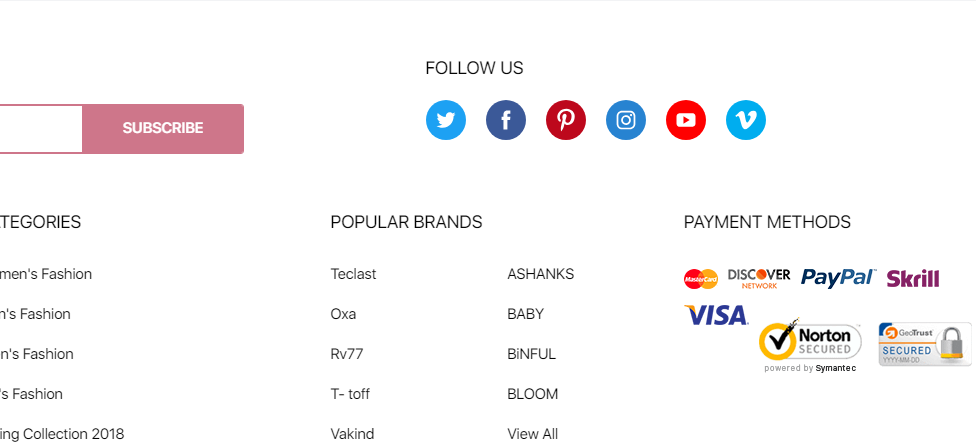Click the Skrill payment logo

(x=913, y=278)
